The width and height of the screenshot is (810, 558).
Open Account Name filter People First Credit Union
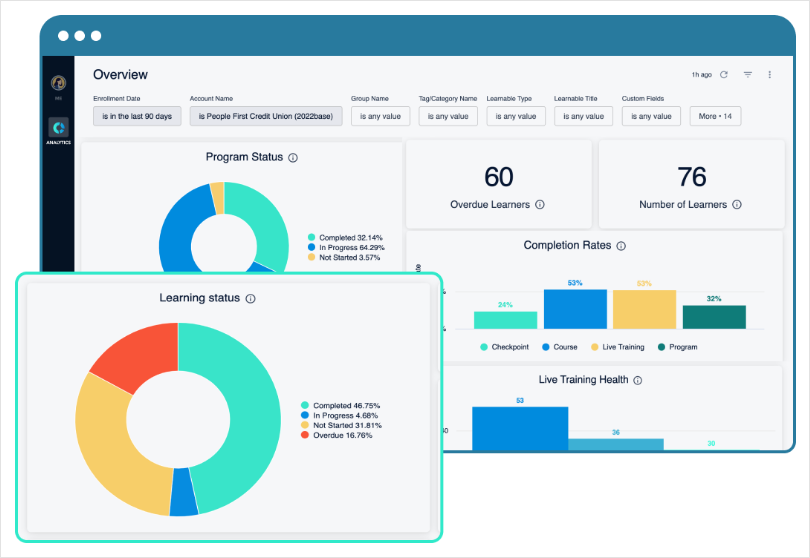pos(266,116)
